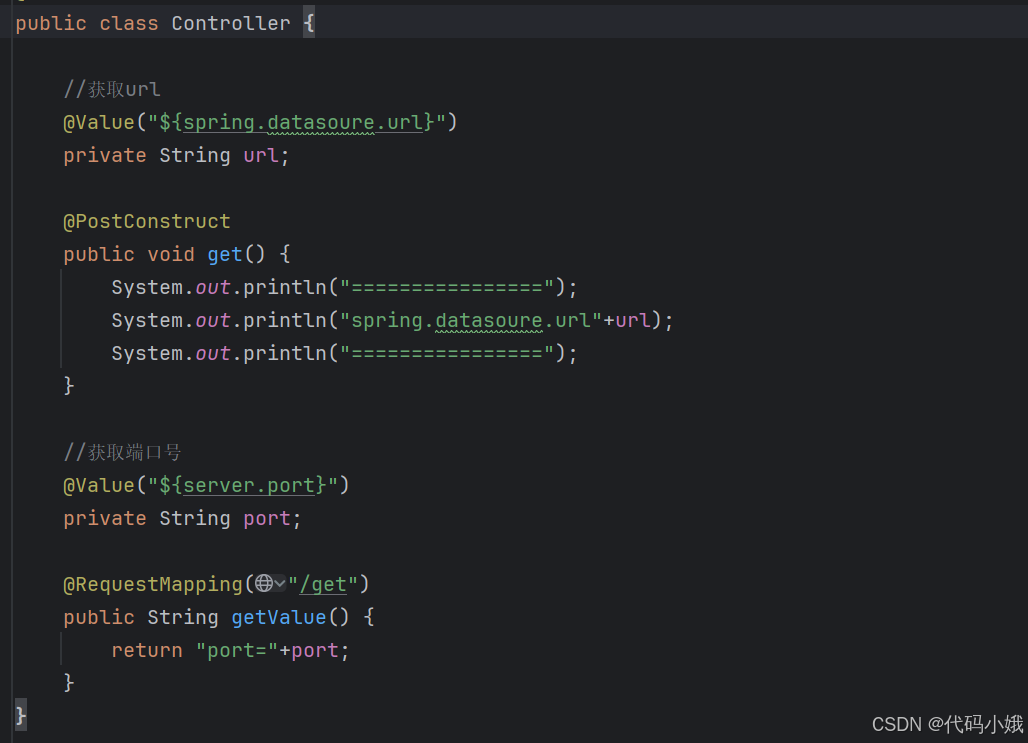The width and height of the screenshot is (1028, 743).
Task: Click the //获取url comment
Action: (x=111, y=89)
